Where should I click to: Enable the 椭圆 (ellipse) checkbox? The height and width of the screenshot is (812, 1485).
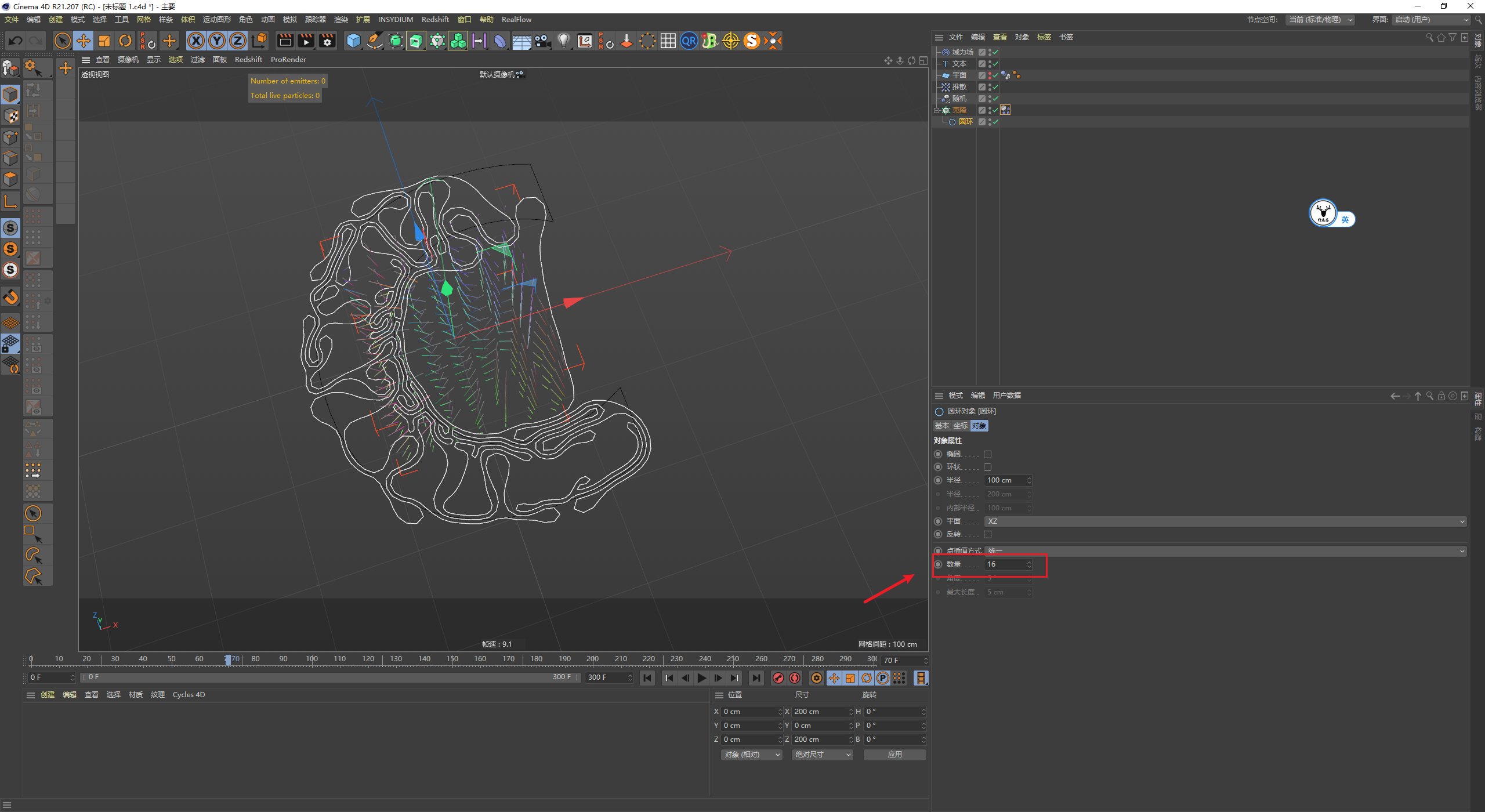988,455
